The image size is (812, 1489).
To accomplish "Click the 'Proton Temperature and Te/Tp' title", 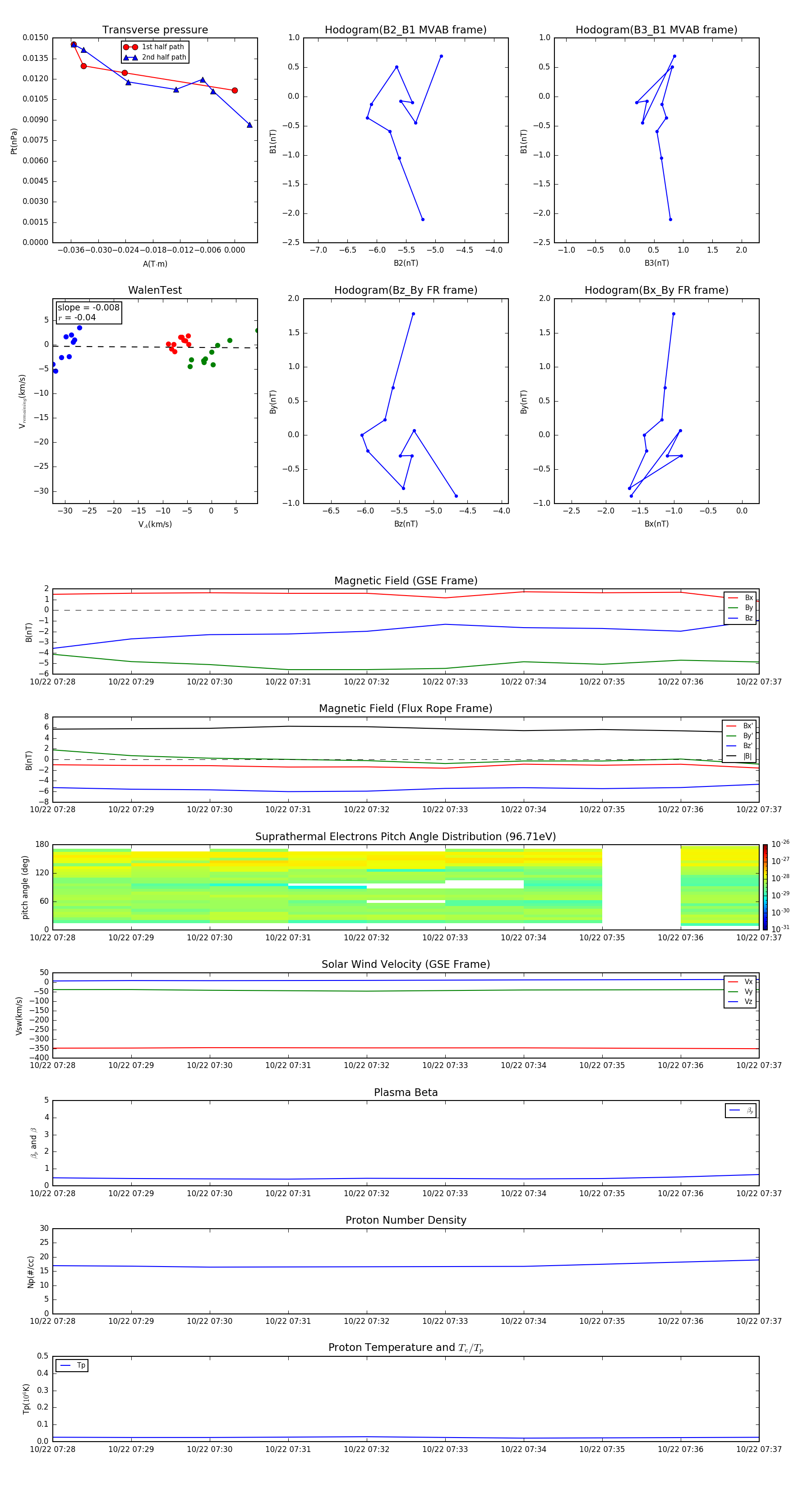I will coord(406,1348).
